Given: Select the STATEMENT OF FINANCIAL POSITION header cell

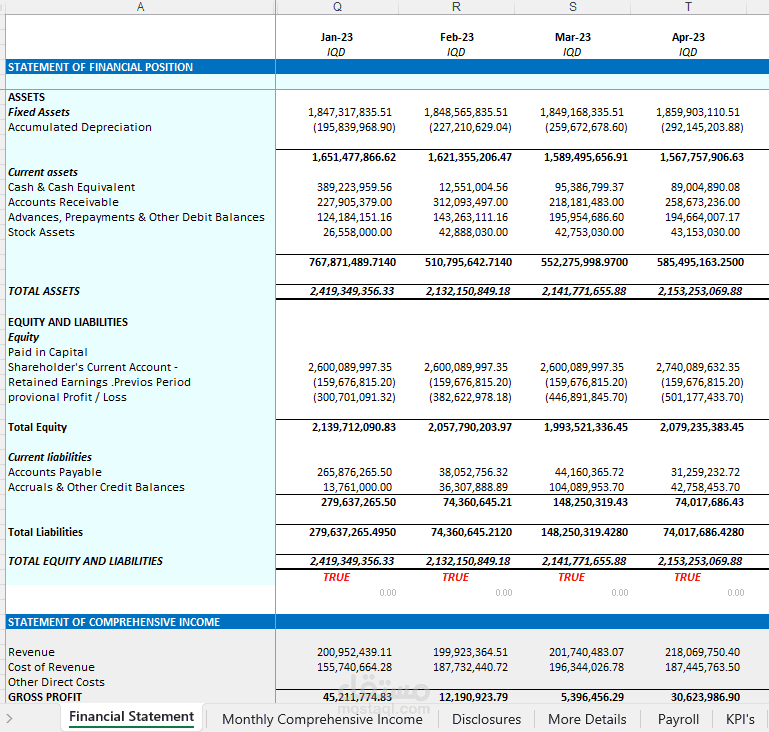Looking at the screenshot, I should pos(140,67).
